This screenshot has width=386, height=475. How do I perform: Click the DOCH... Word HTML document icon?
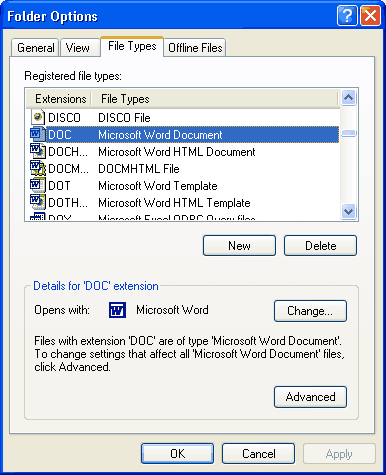click(38, 151)
